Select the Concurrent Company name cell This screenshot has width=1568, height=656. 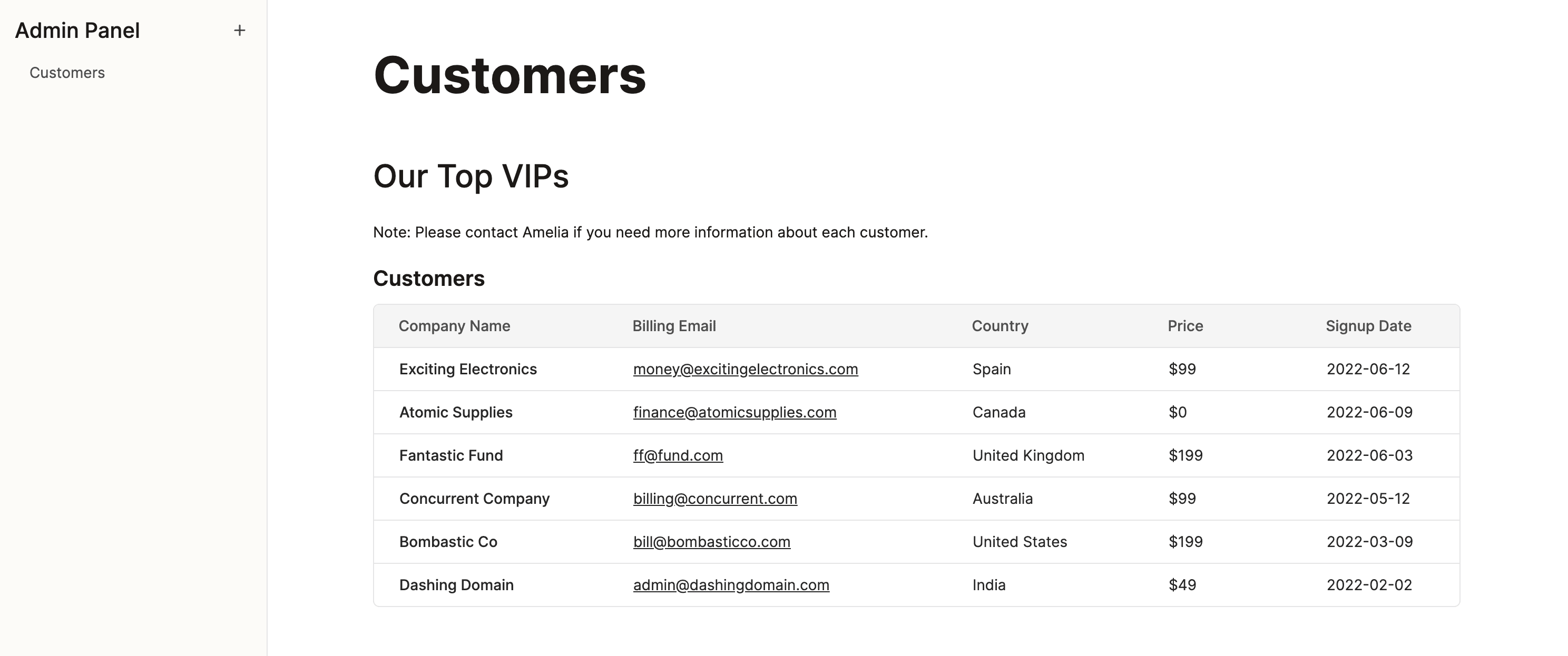[x=474, y=499]
